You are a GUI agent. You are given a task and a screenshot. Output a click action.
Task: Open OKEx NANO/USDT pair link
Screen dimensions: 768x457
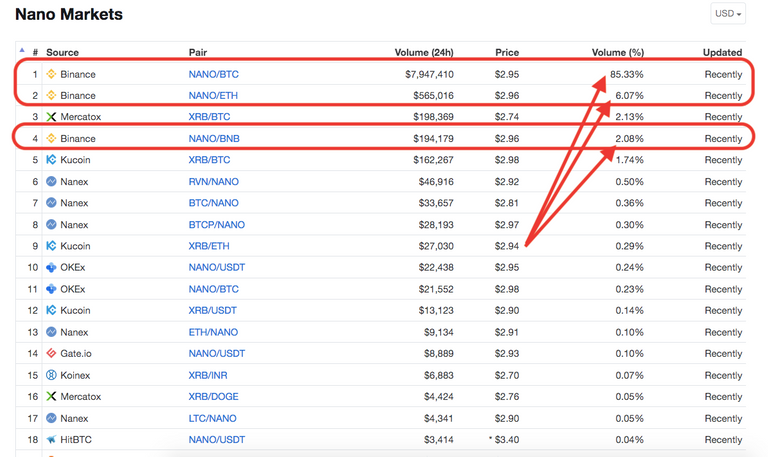coord(216,267)
